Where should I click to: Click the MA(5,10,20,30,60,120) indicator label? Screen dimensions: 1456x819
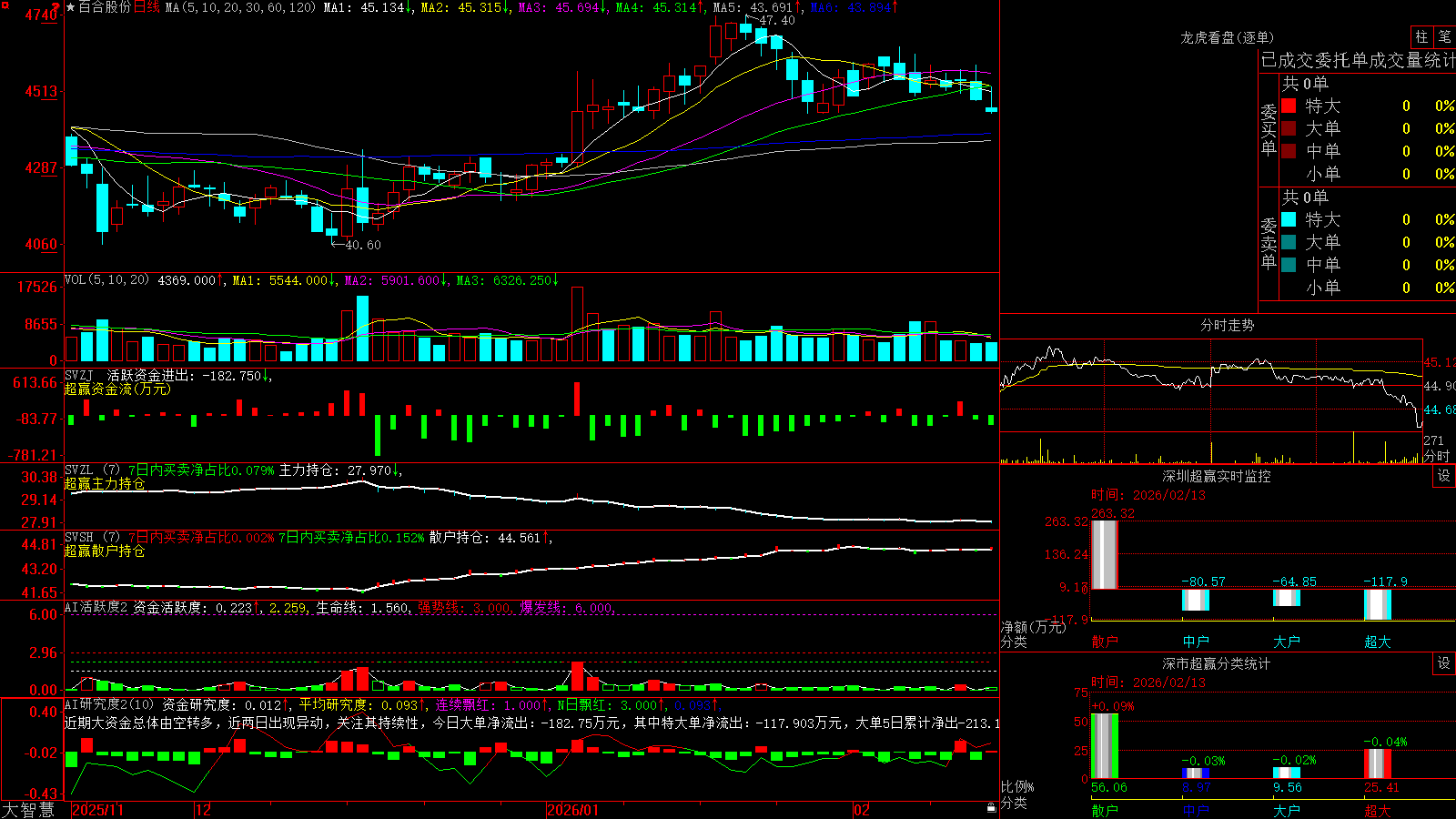click(x=240, y=7)
